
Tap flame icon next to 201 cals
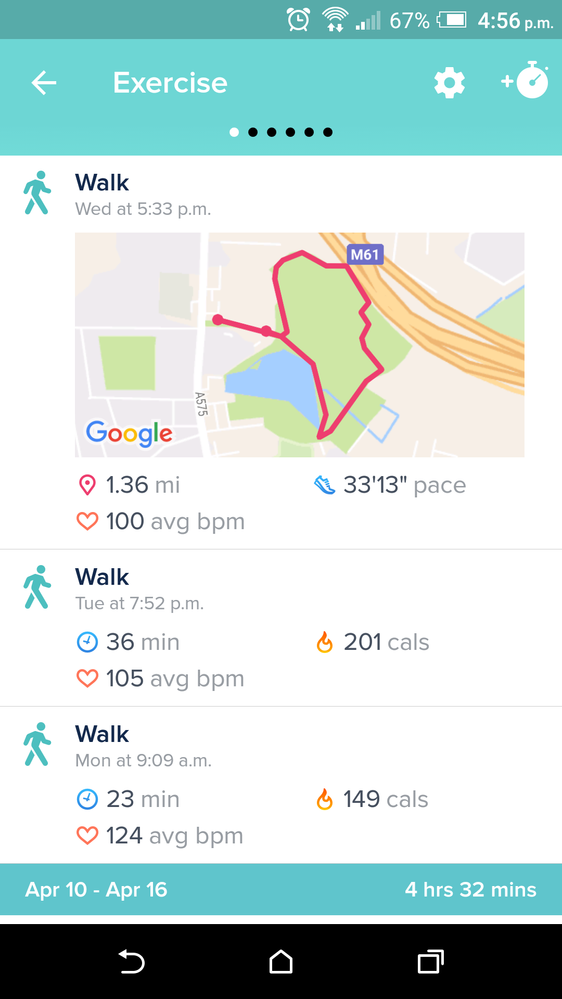pyautogui.click(x=324, y=642)
